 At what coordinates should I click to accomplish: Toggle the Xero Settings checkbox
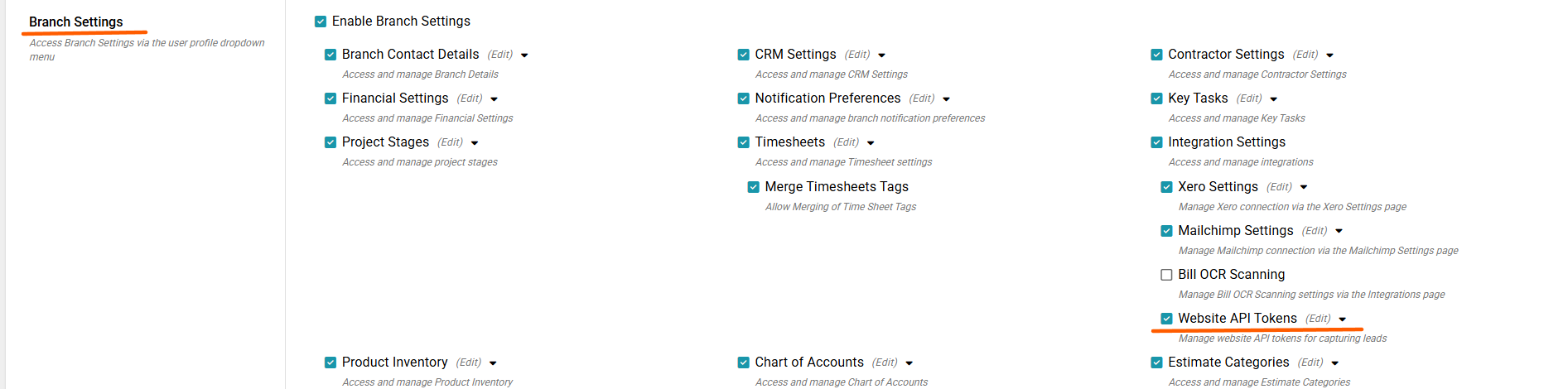pos(1166,187)
